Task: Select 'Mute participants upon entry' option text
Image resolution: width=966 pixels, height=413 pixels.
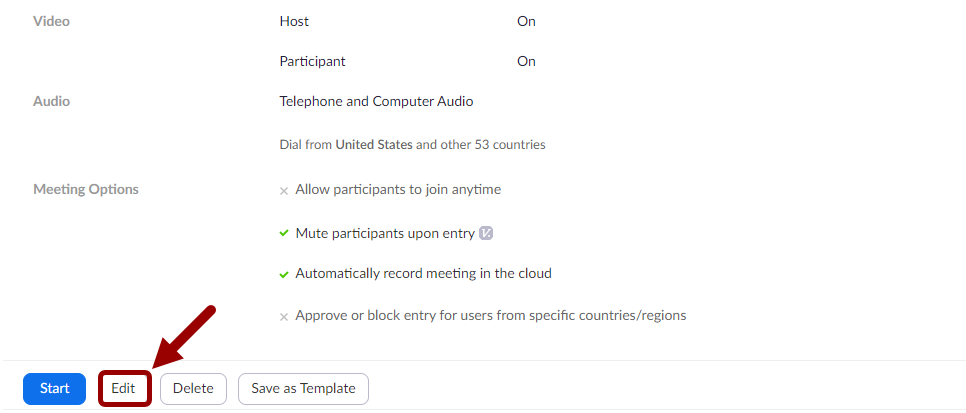Action: click(385, 233)
